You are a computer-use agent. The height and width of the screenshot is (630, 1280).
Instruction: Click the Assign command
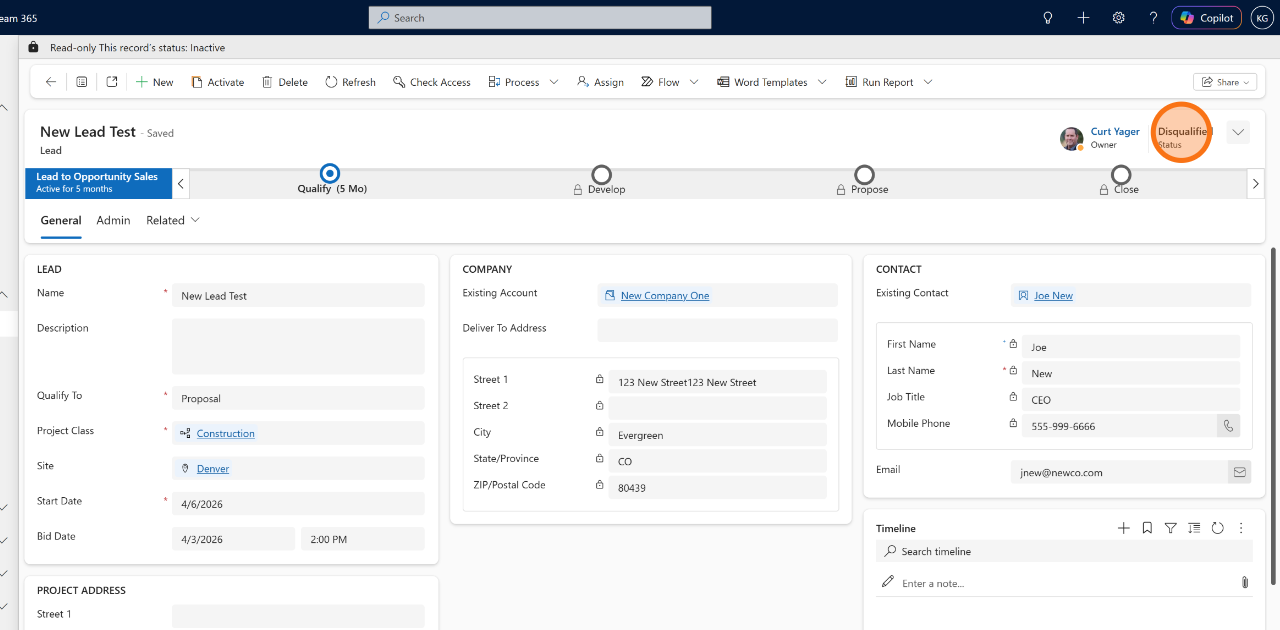point(600,82)
